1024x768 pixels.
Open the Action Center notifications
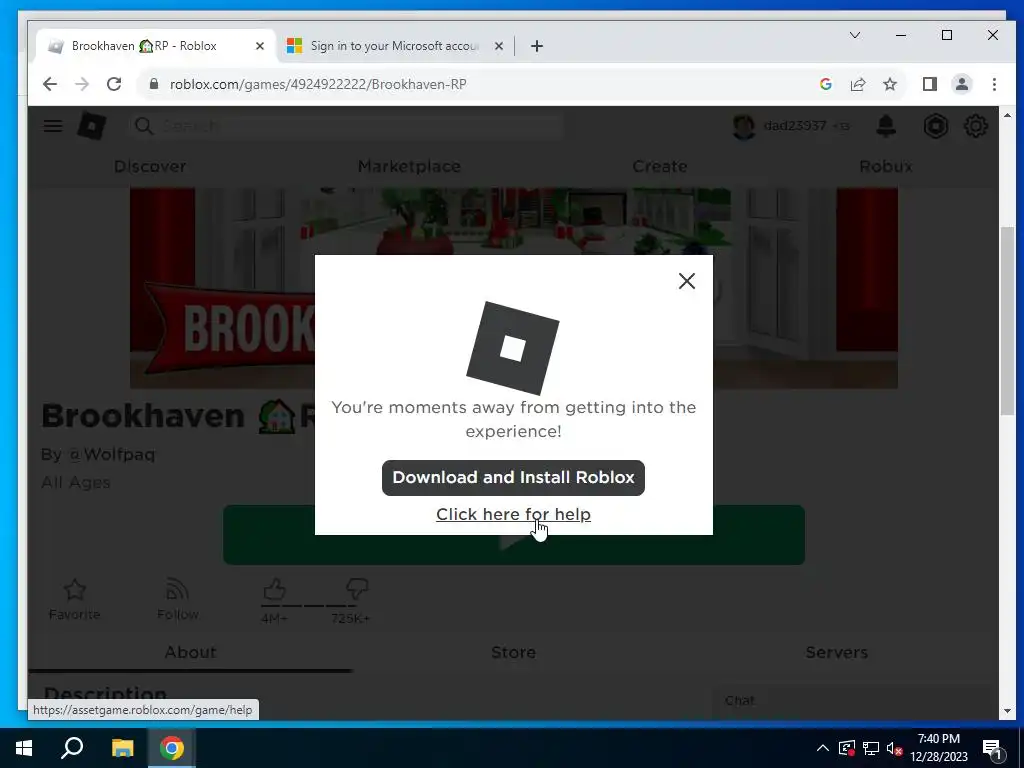(x=992, y=748)
